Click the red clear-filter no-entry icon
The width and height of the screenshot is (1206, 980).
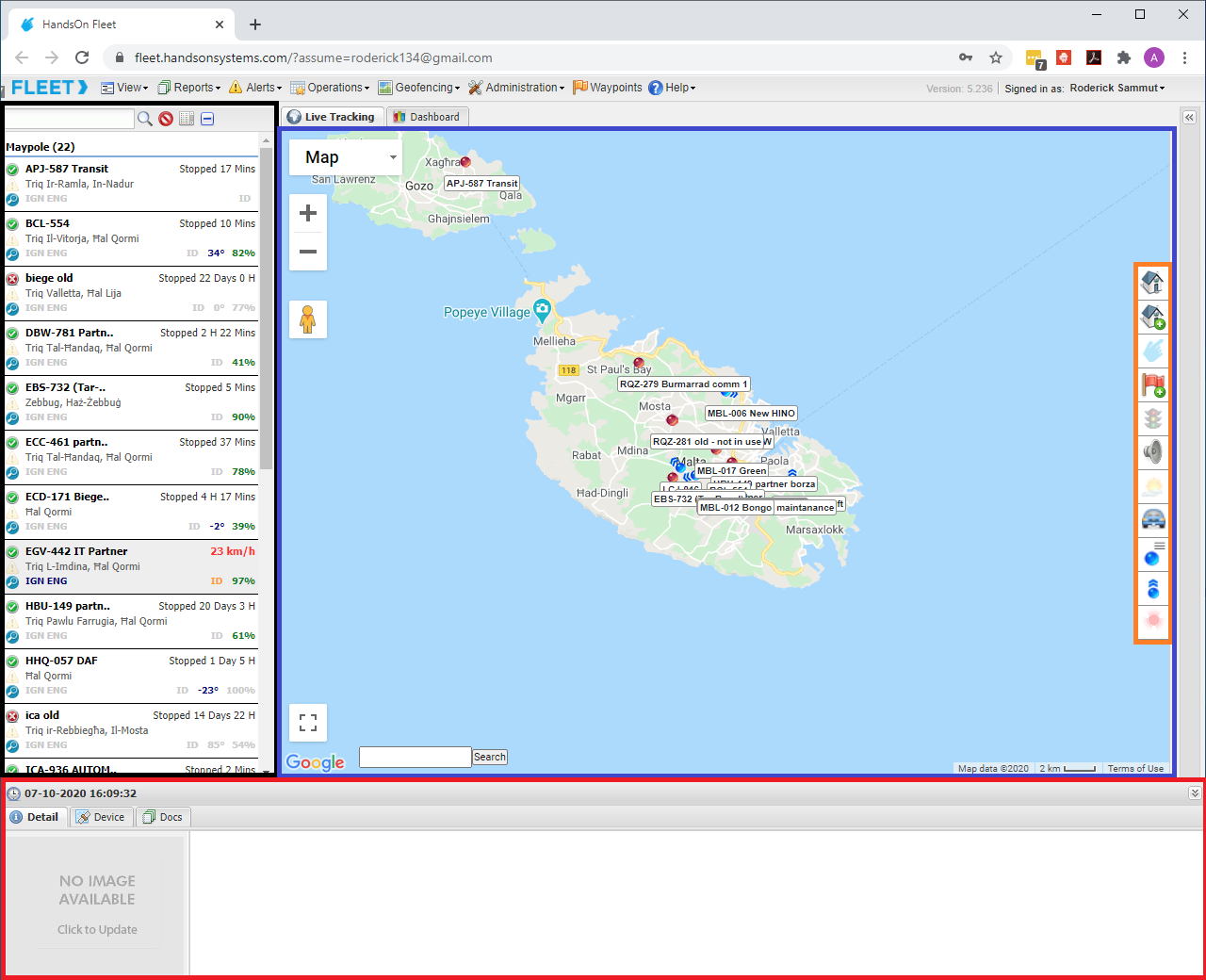point(166,119)
